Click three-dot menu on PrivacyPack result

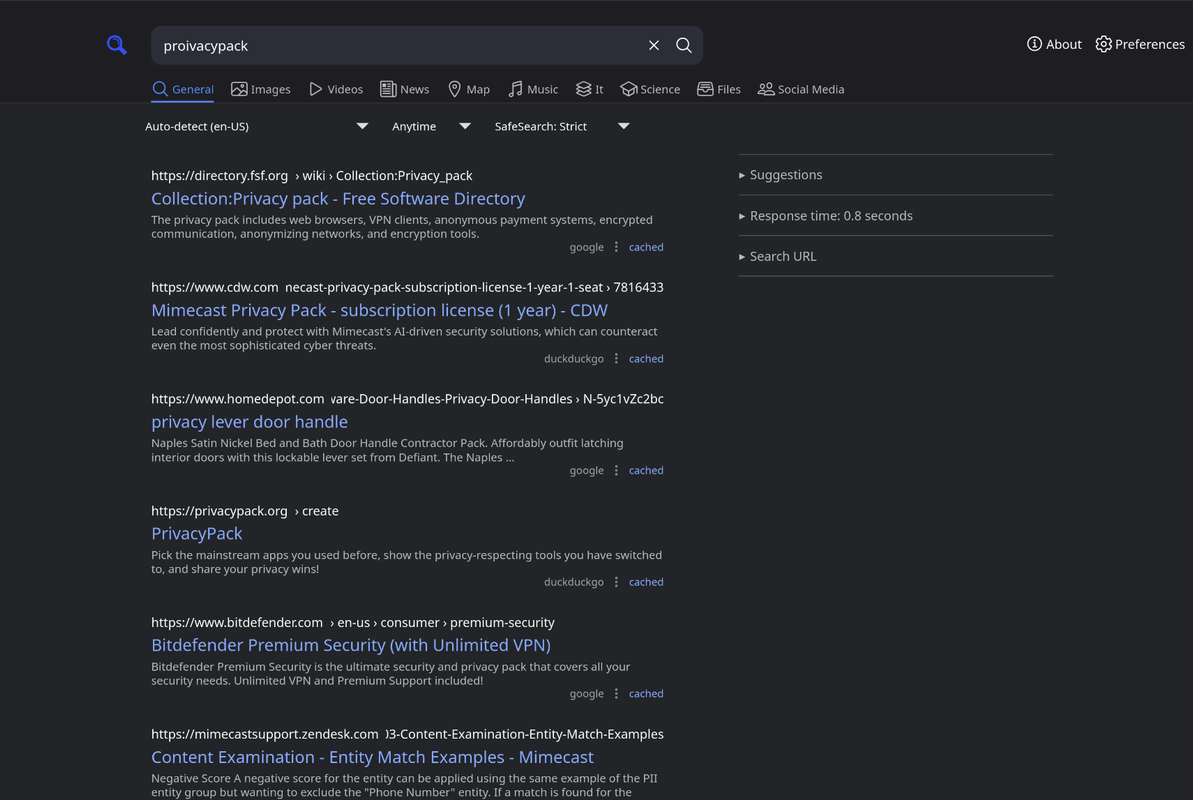click(x=616, y=582)
